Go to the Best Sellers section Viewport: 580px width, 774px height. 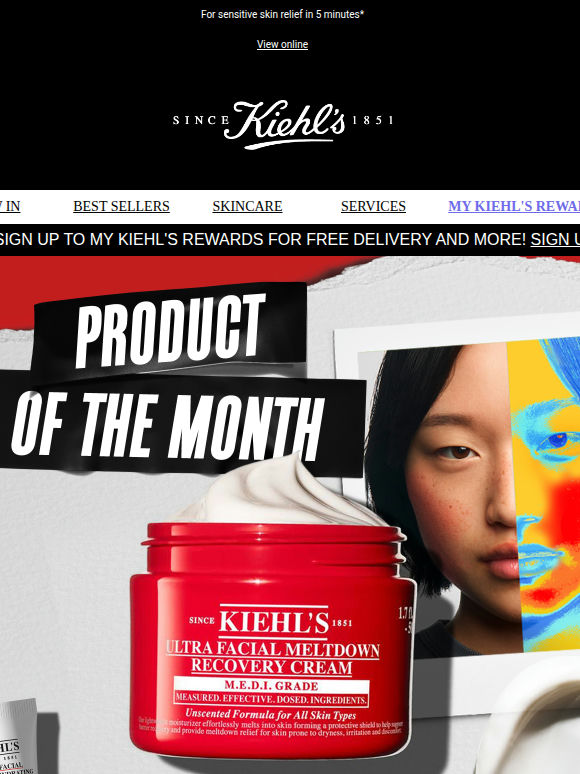pyautogui.click(x=121, y=206)
